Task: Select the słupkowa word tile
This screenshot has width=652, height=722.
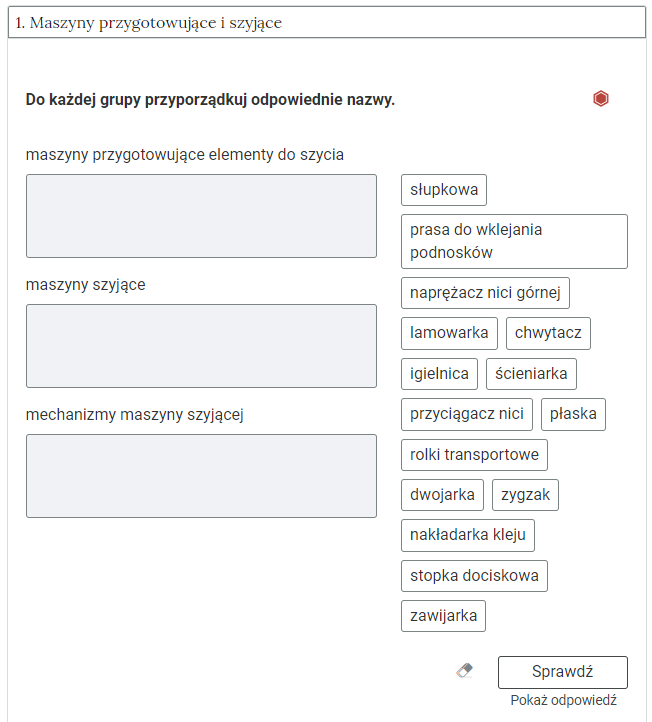Action: 444,190
